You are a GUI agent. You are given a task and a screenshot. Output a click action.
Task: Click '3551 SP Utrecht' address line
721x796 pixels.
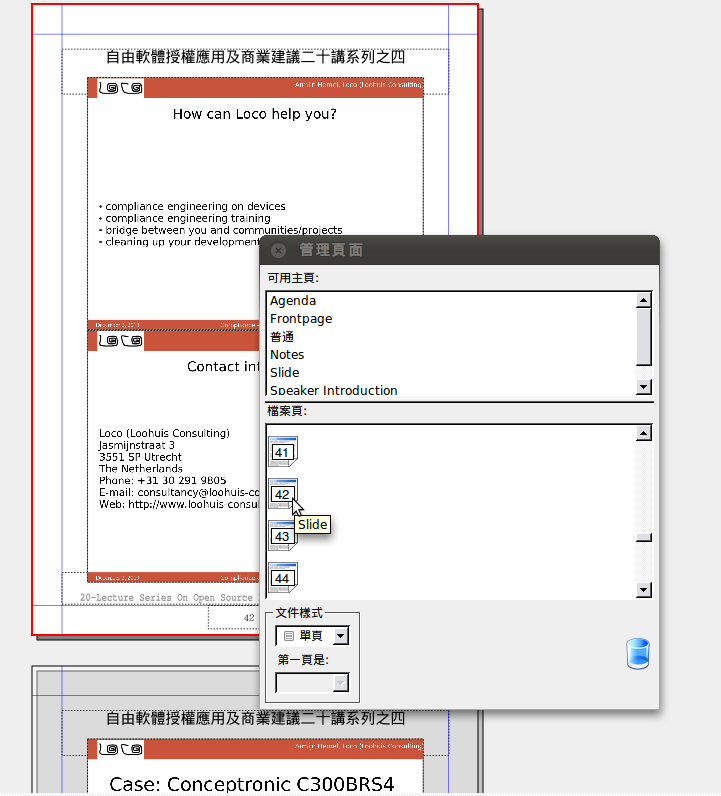click(140, 457)
